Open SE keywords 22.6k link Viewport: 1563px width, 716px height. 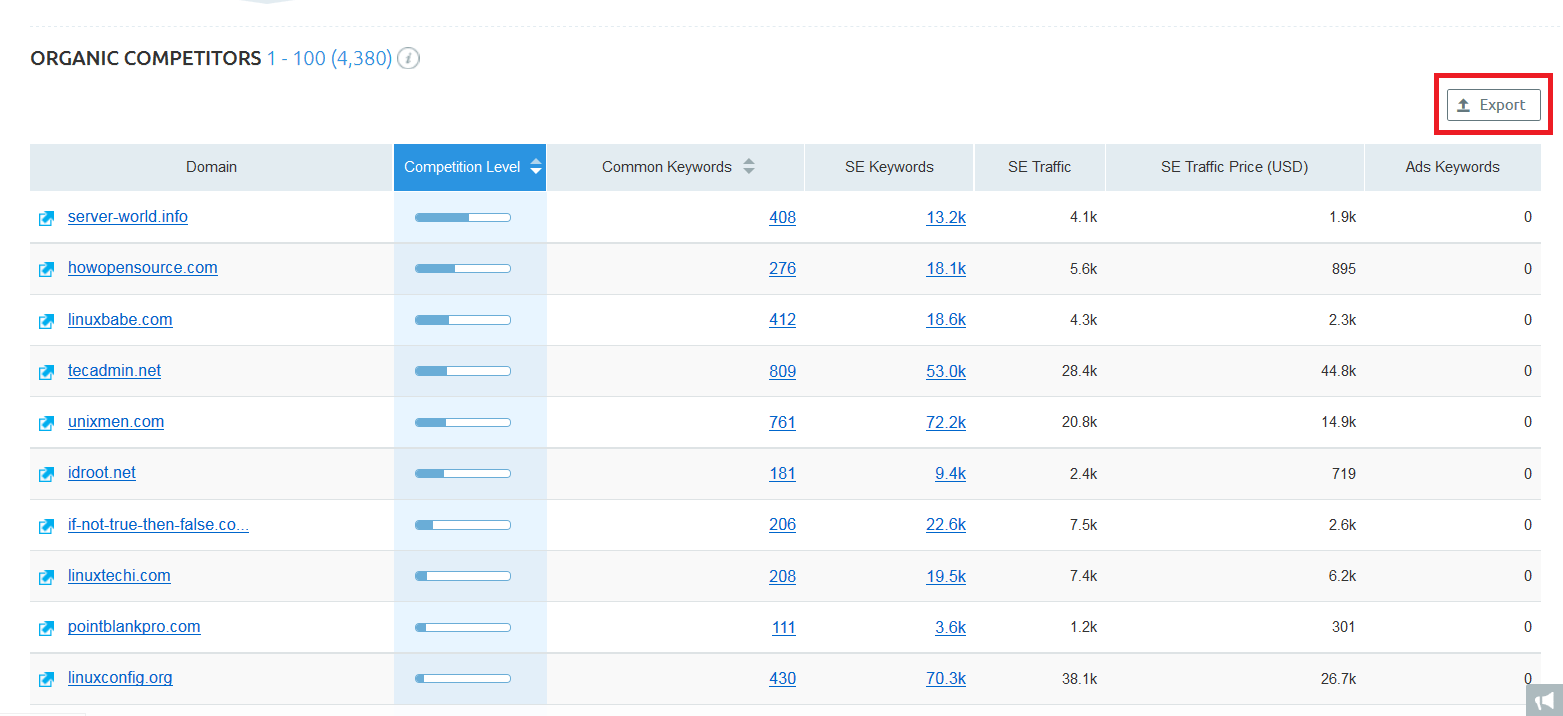[946, 525]
